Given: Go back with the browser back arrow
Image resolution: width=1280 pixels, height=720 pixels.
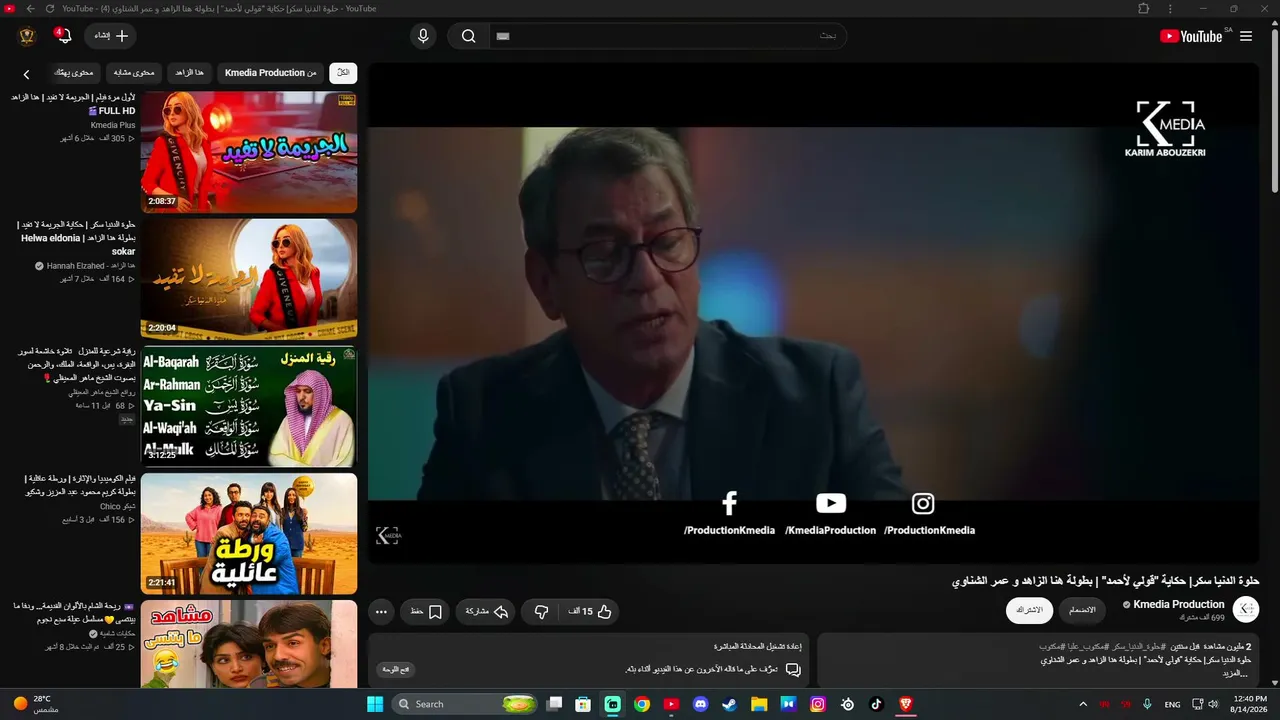Looking at the screenshot, I should point(30,8).
